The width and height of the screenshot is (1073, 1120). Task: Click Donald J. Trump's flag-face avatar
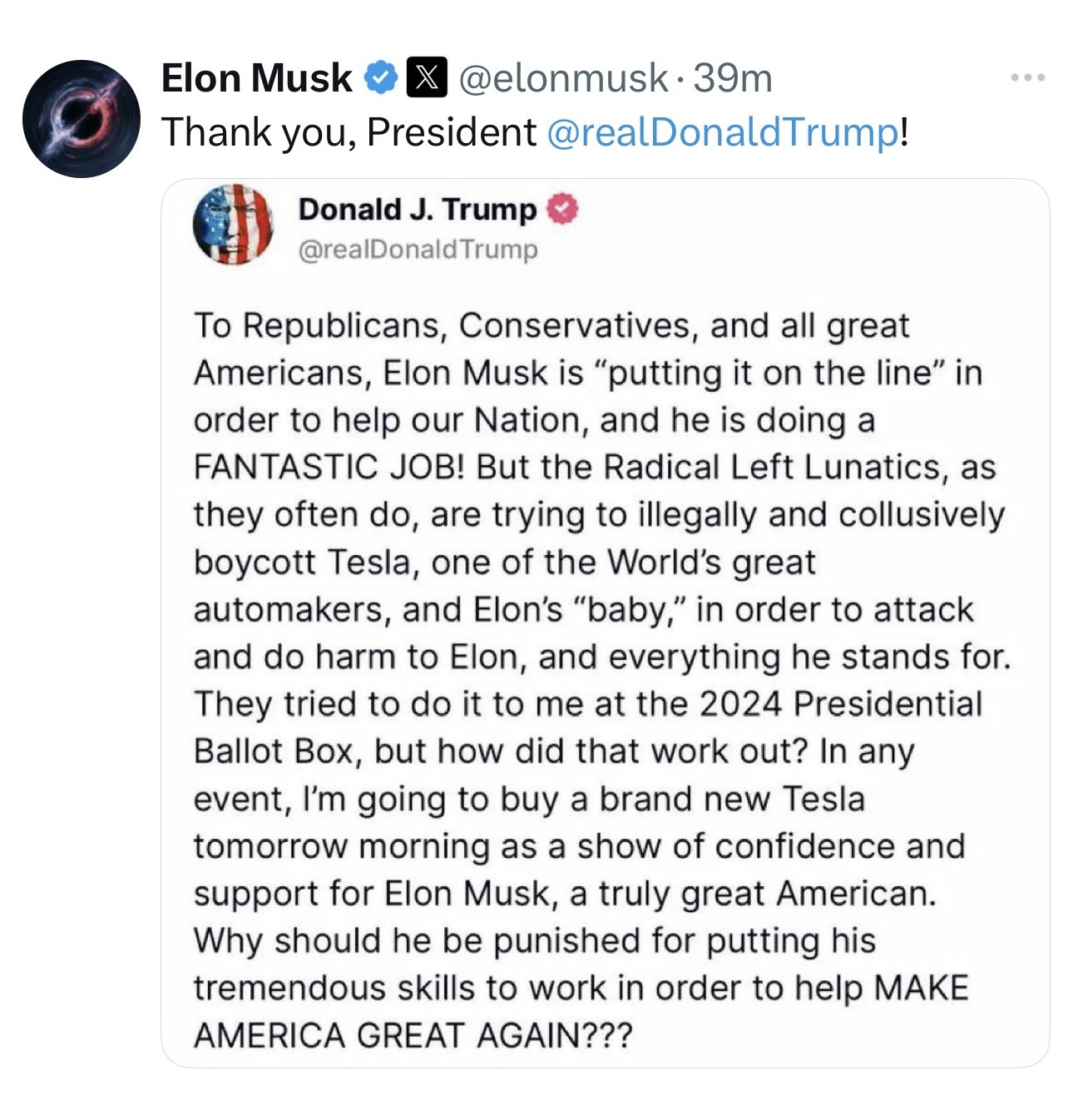(x=233, y=225)
